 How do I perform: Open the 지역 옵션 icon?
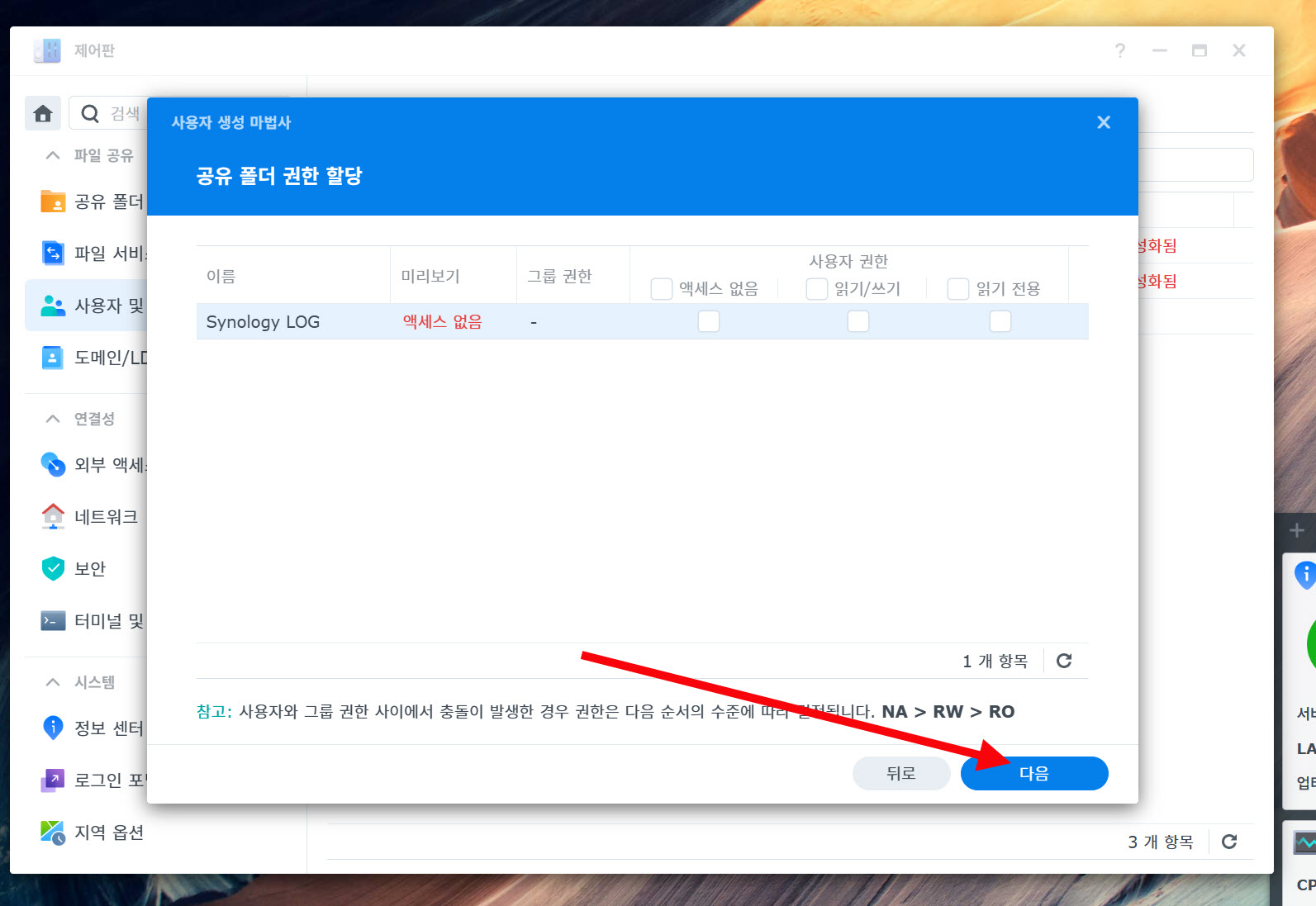(x=53, y=832)
